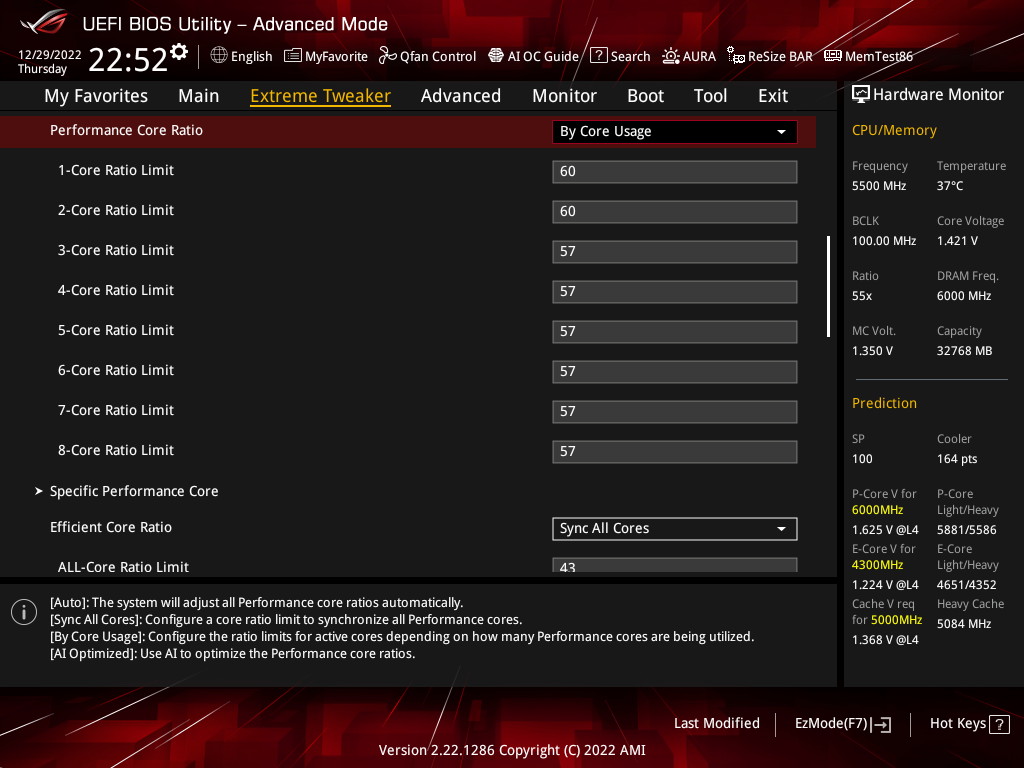Click the 1.421 V core voltage value
This screenshot has height=768, width=1024.
[x=957, y=240]
